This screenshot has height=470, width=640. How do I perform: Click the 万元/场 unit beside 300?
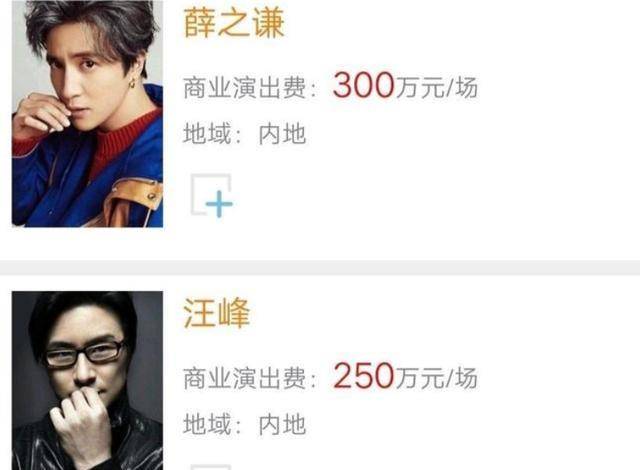(436, 87)
